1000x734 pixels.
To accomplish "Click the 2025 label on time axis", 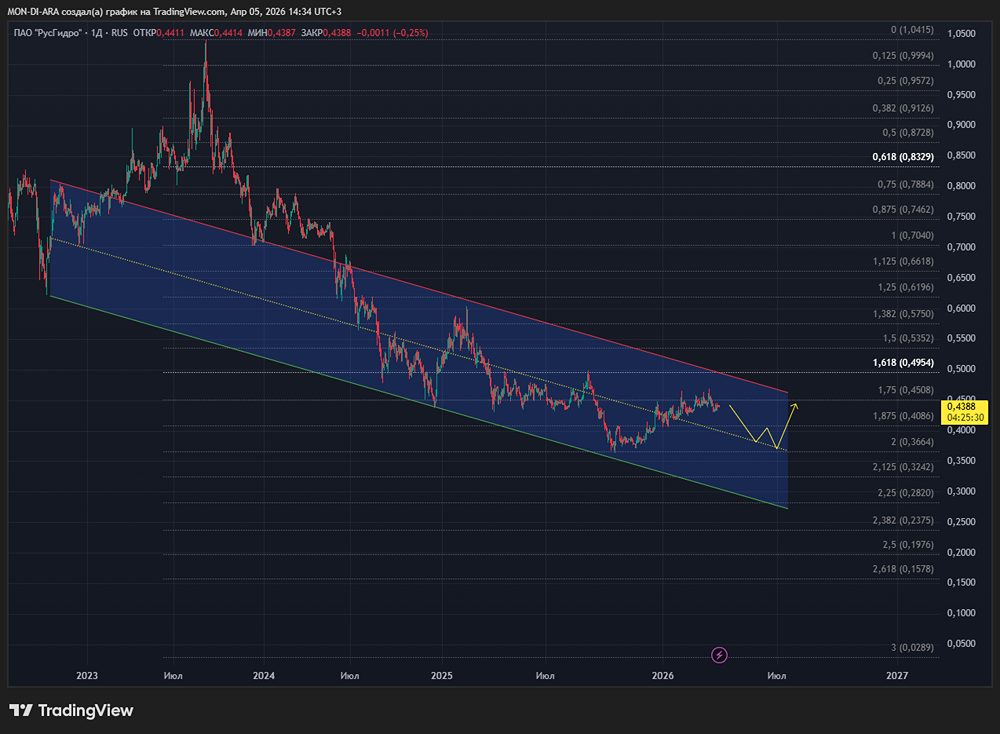I will [x=441, y=675].
